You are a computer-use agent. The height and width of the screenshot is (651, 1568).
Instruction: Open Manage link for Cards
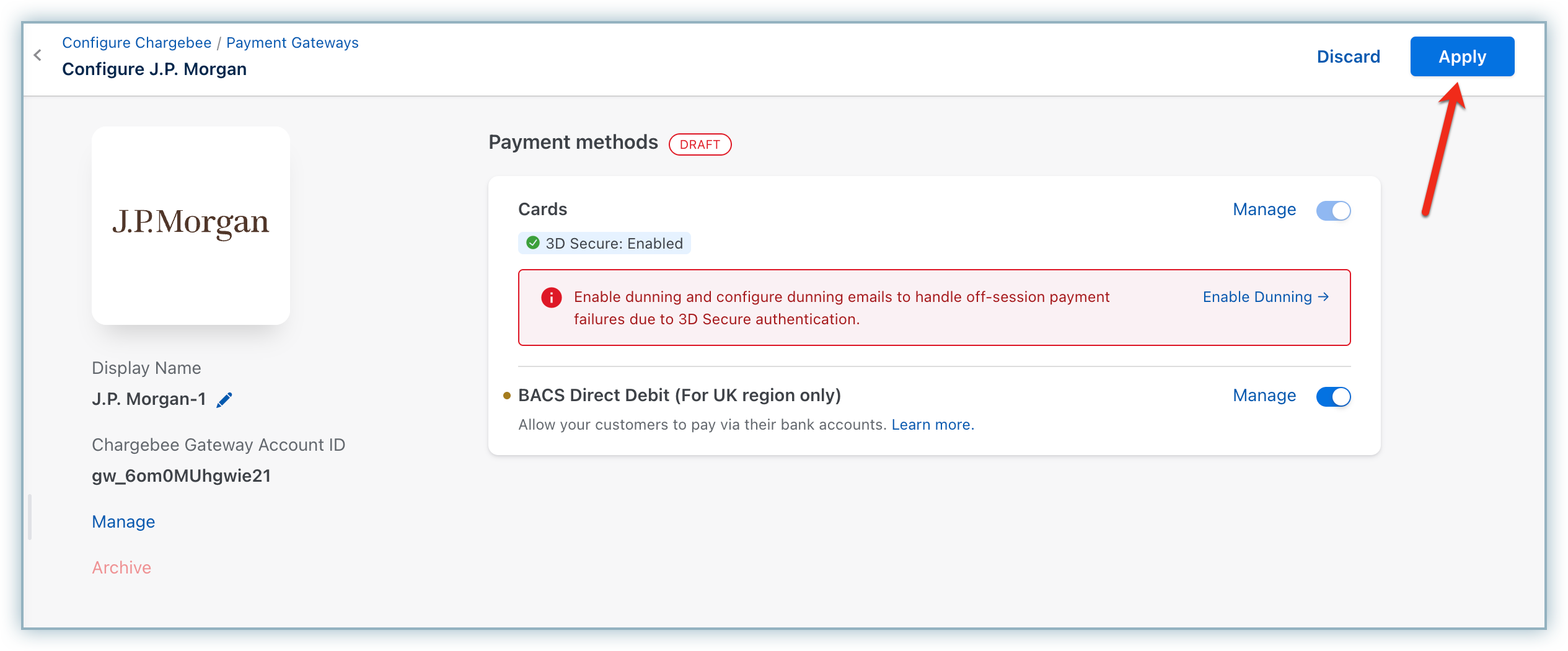(1264, 210)
